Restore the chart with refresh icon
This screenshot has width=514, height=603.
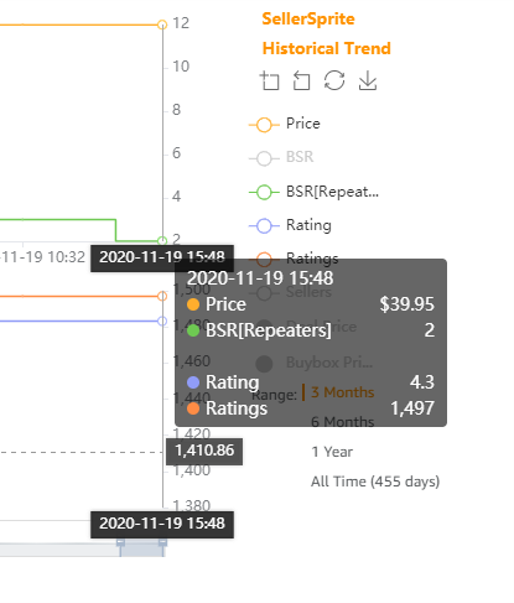[x=334, y=80]
